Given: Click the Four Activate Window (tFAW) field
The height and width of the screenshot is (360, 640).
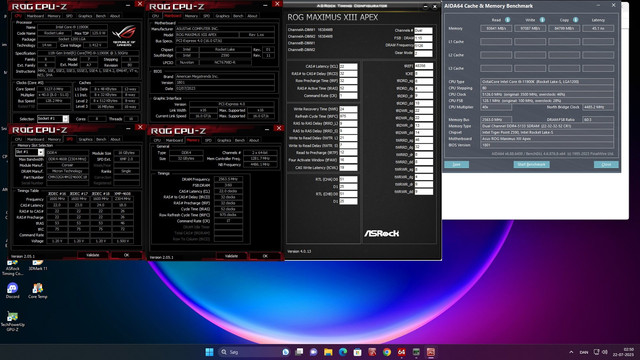Looking at the screenshot, I should coord(348,160).
